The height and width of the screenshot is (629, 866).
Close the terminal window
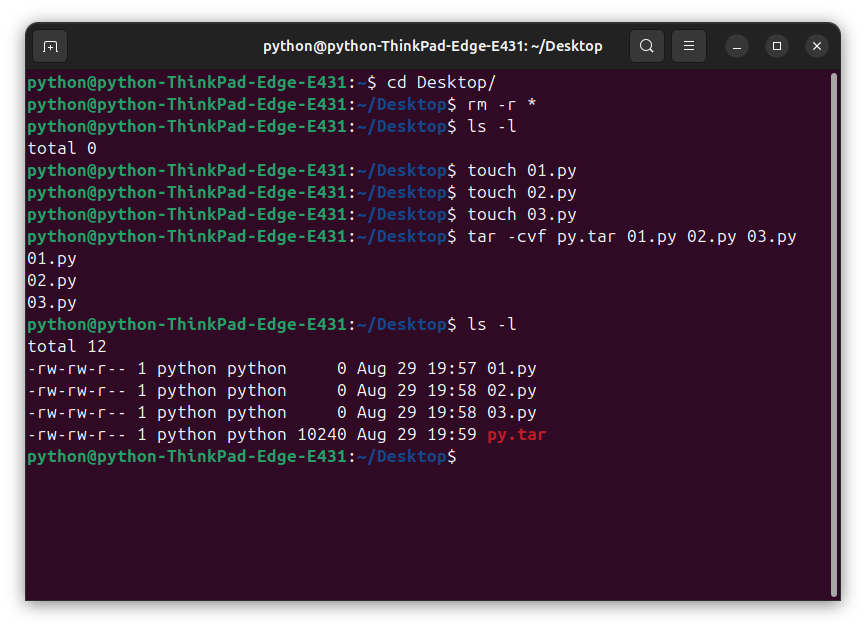pos(817,46)
